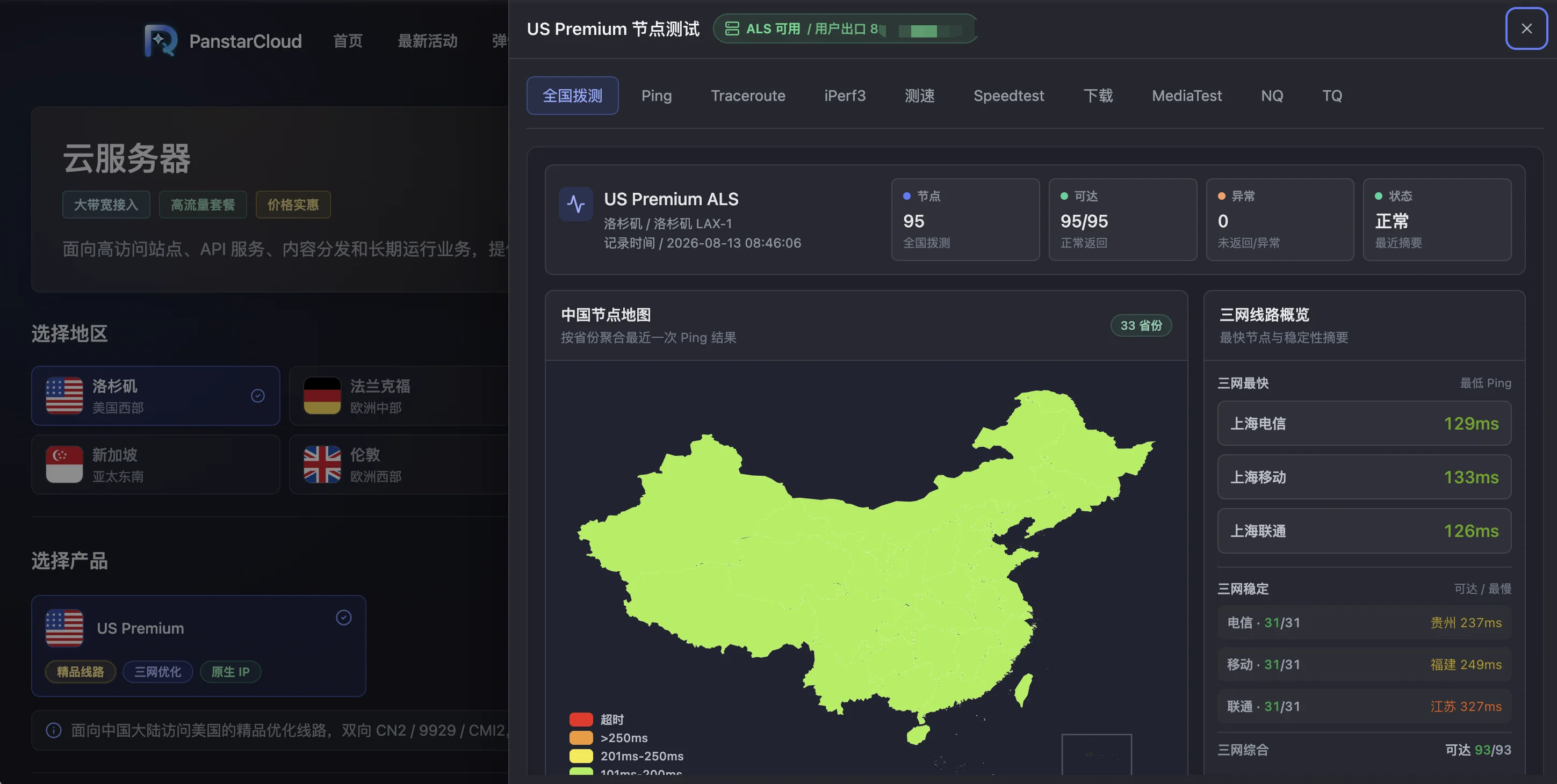Open the Traceroute tab
This screenshot has width=1557, height=784.
(x=748, y=96)
